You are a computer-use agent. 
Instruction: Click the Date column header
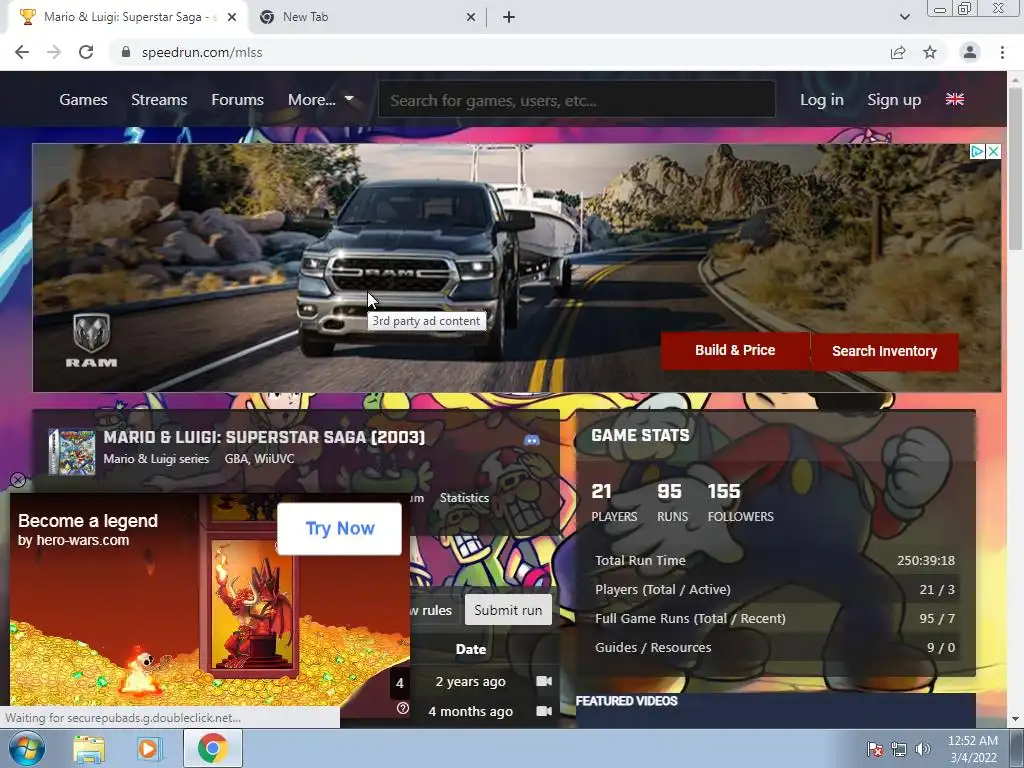(471, 649)
